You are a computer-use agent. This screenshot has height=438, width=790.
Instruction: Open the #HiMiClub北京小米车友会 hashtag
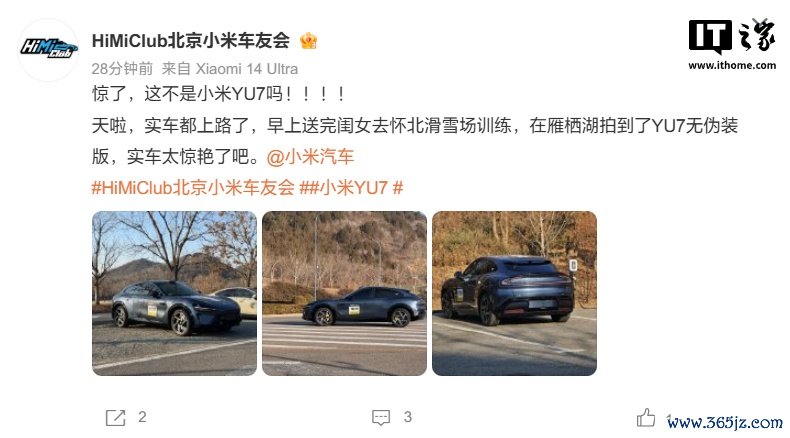pos(192,188)
